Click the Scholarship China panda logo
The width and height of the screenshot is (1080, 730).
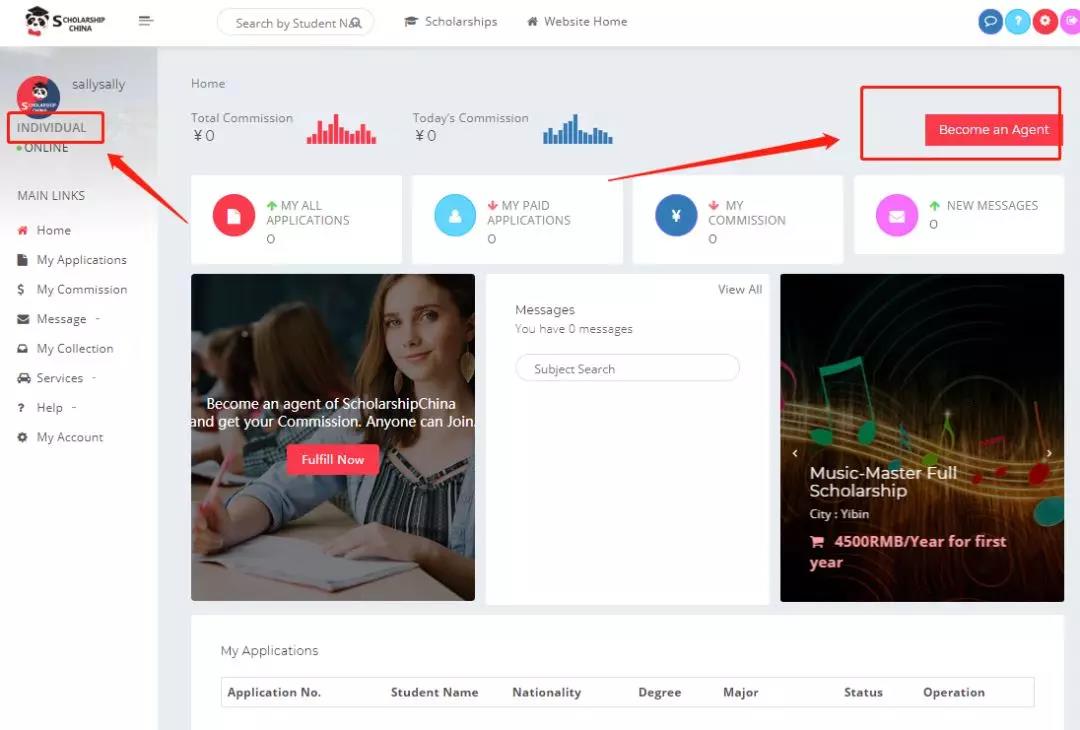click(x=64, y=21)
